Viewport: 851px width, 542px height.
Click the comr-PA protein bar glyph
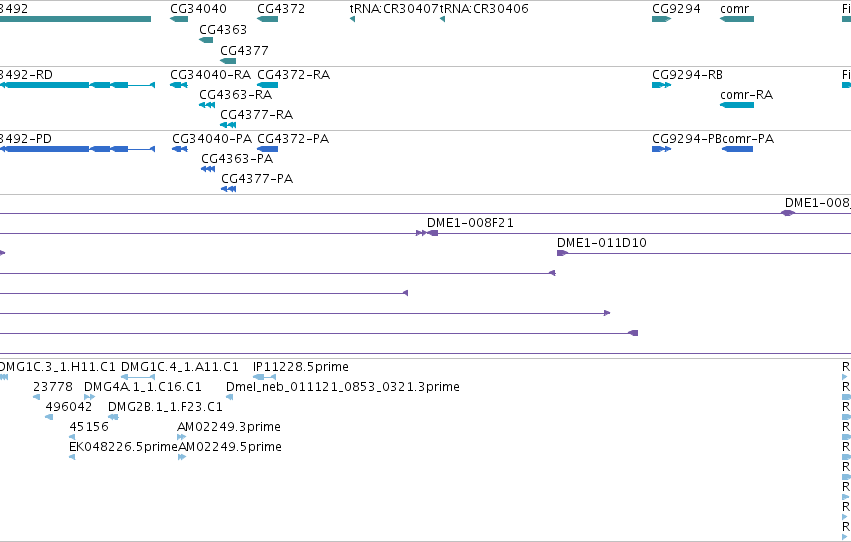point(738,149)
